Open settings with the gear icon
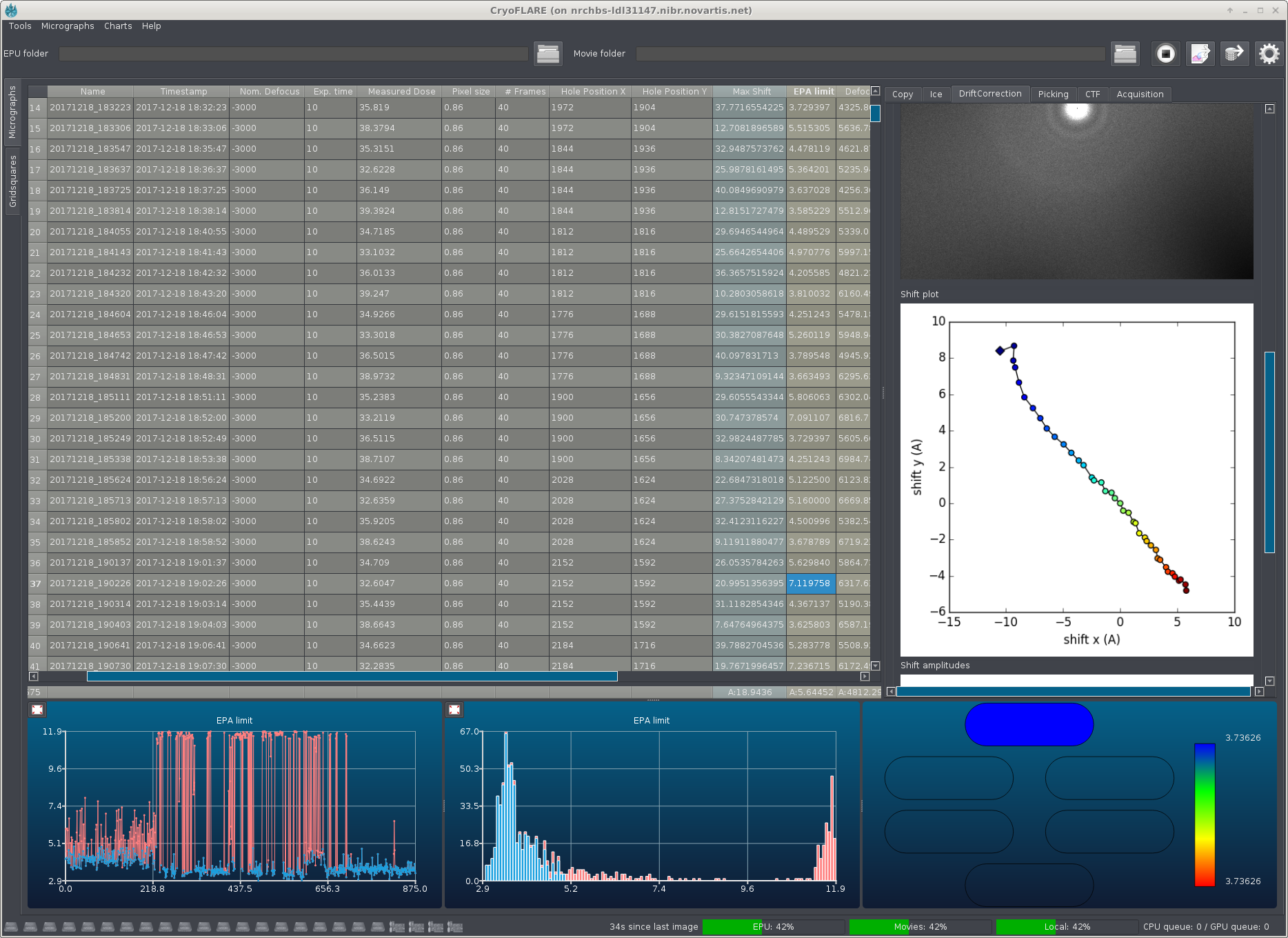The height and width of the screenshot is (938, 1288). click(x=1269, y=54)
